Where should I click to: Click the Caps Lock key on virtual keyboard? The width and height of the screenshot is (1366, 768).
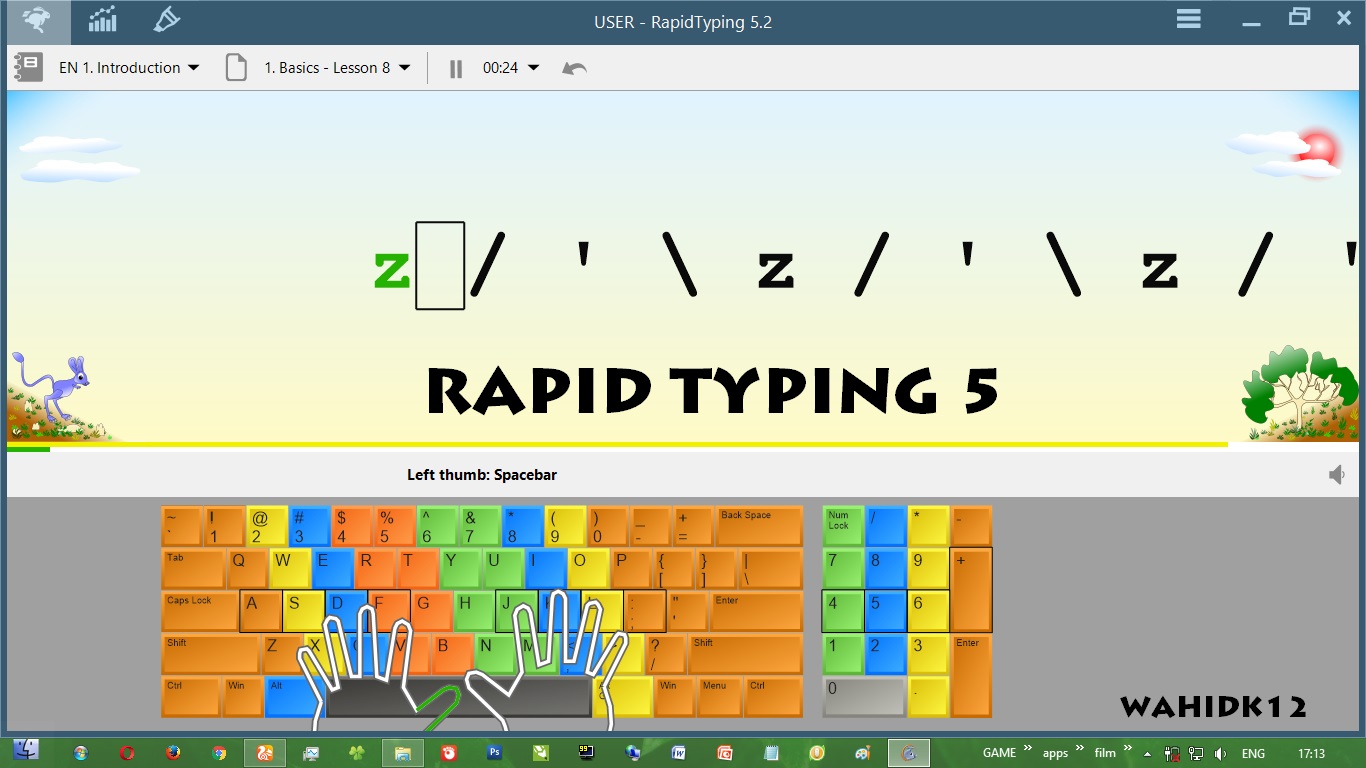198,610
